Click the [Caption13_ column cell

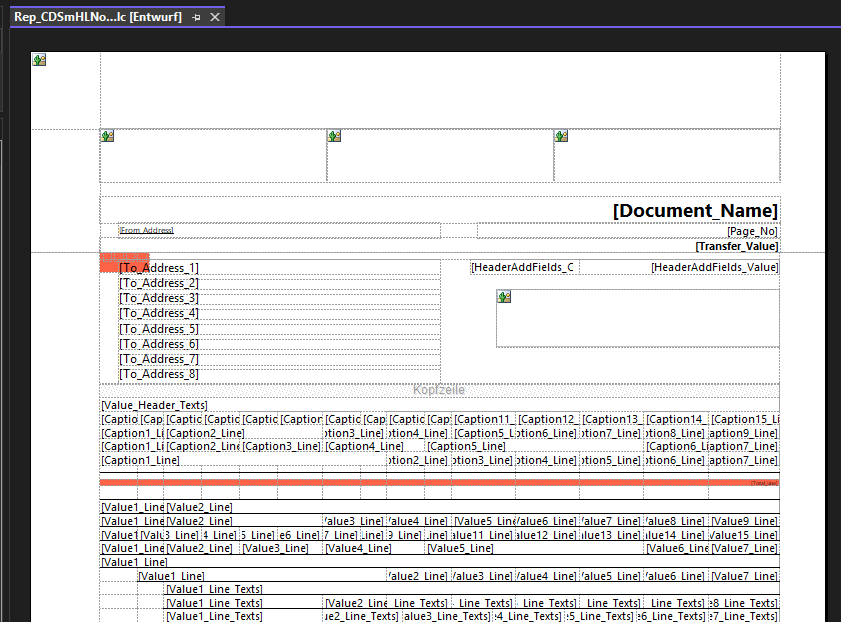coord(611,419)
